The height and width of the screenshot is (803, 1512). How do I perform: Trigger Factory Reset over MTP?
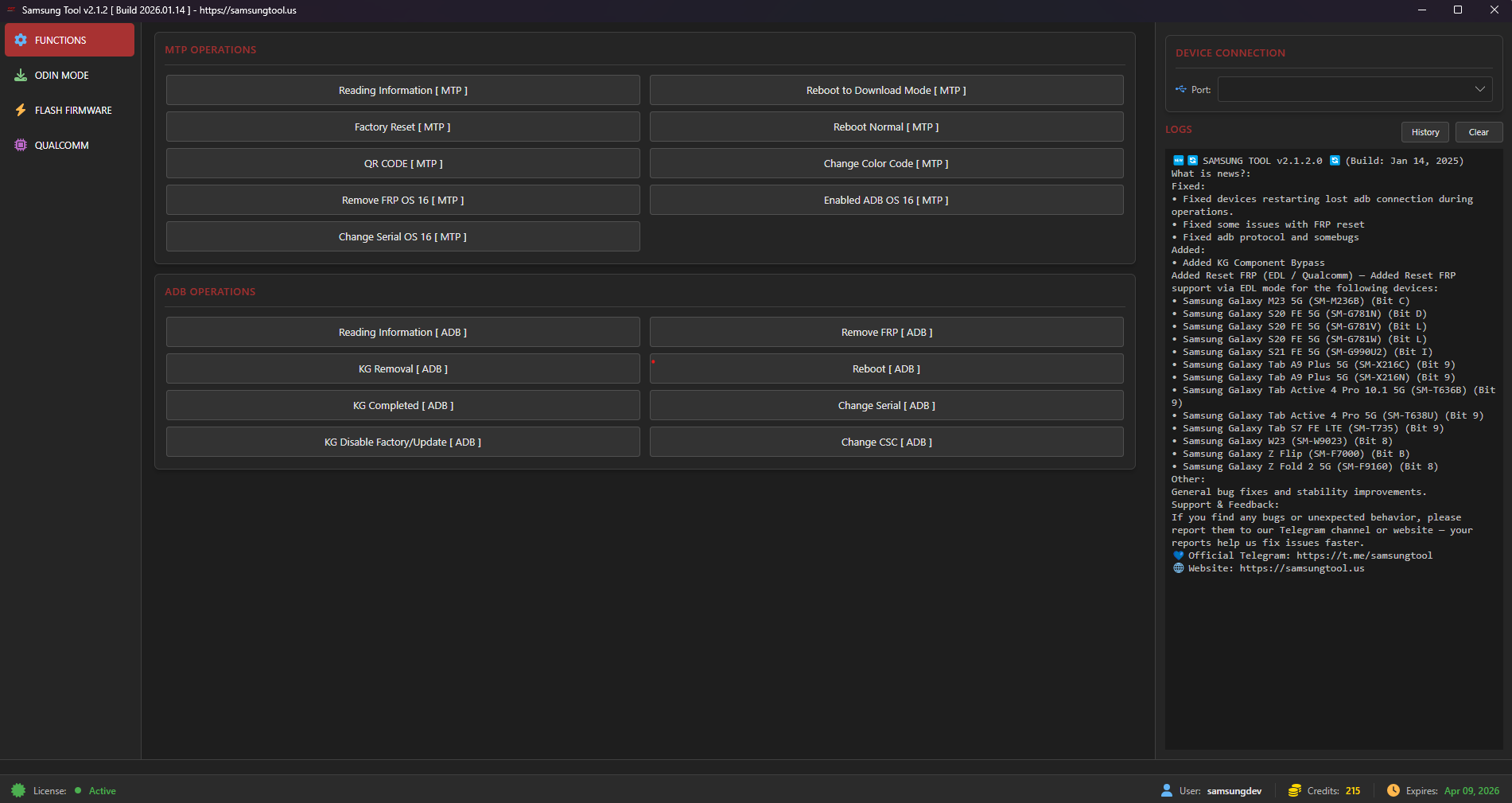pyautogui.click(x=402, y=127)
